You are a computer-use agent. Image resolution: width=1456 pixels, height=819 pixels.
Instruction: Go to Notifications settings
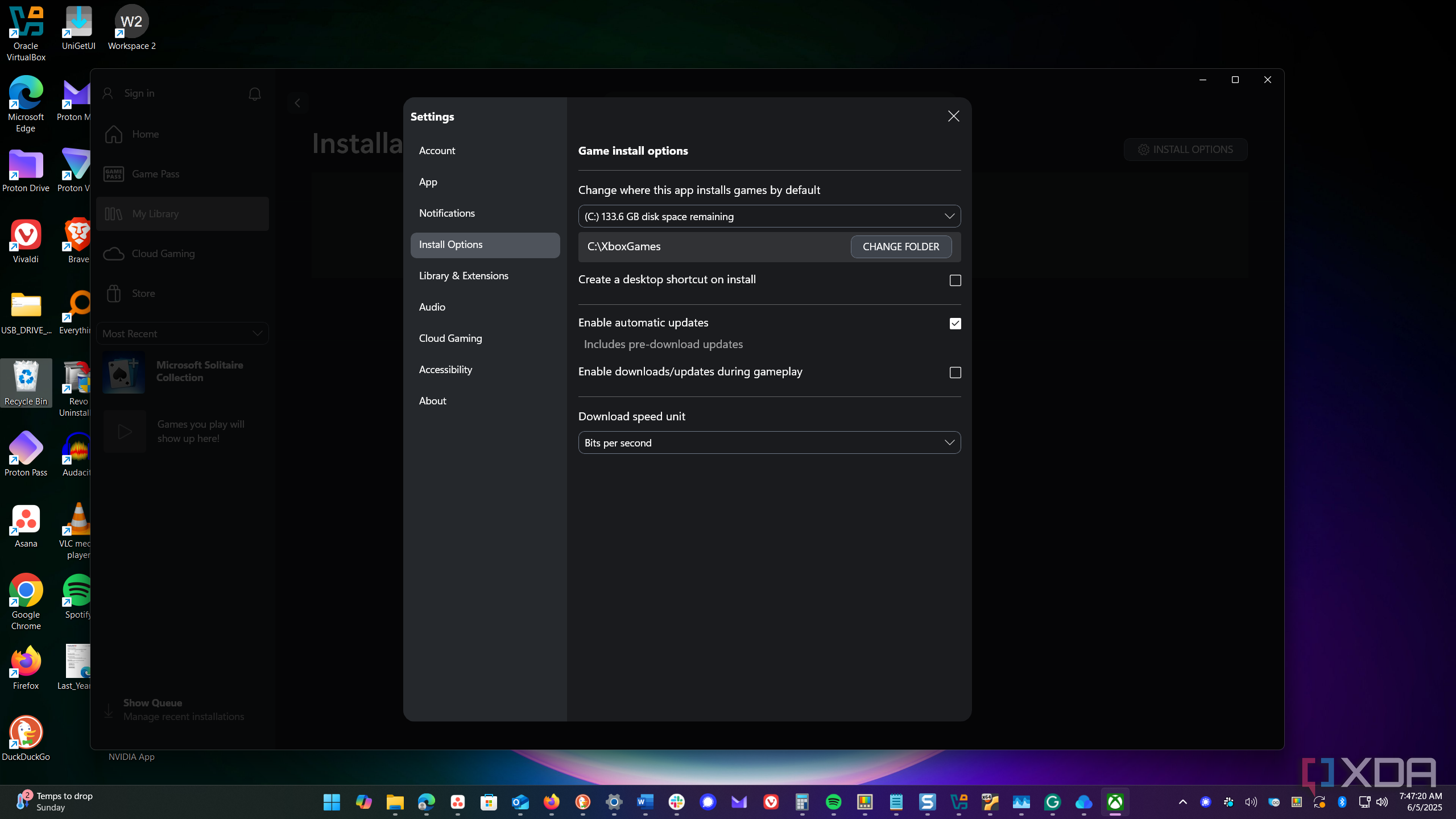click(x=485, y=213)
